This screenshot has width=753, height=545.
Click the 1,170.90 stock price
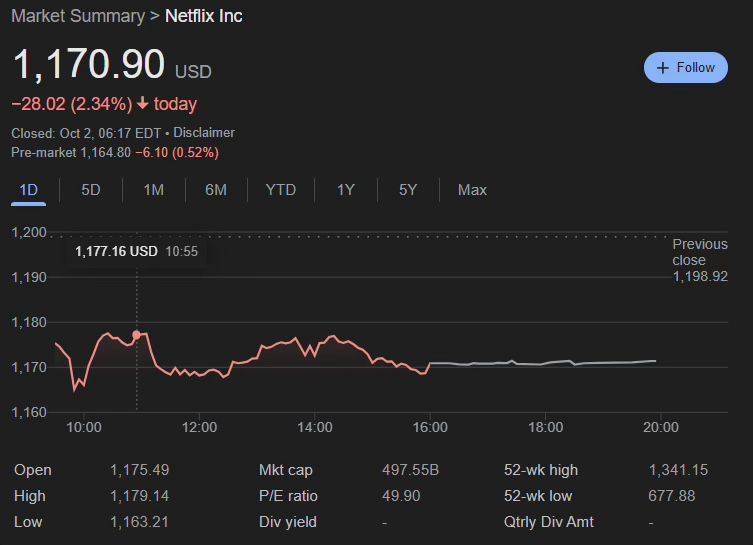click(x=89, y=65)
